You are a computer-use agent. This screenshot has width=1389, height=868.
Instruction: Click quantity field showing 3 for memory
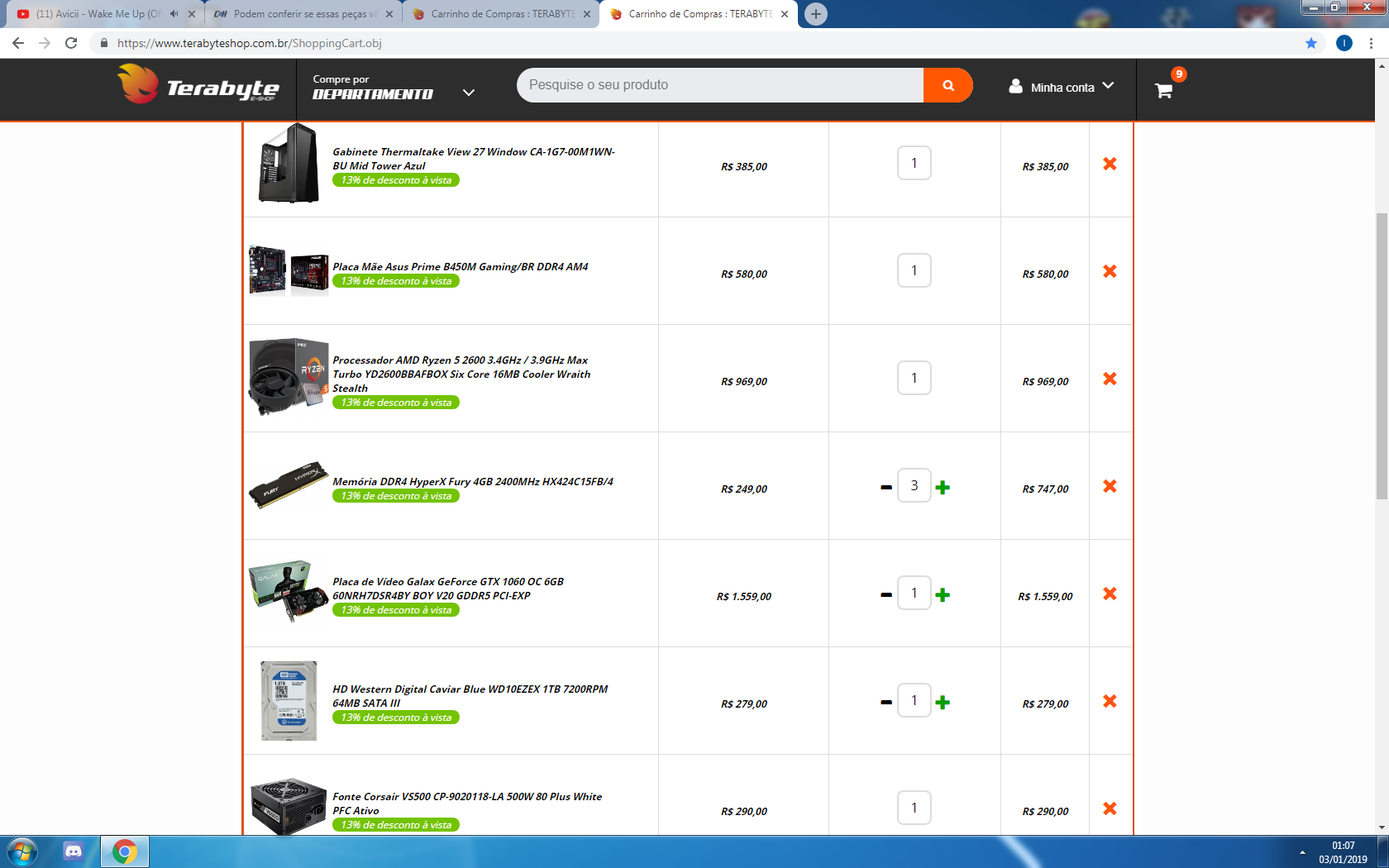[914, 485]
